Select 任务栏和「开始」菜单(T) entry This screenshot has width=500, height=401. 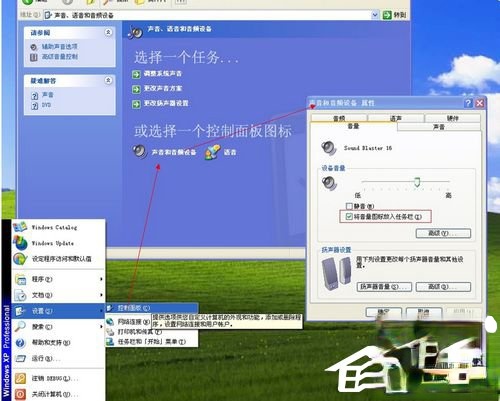[x=152, y=342]
